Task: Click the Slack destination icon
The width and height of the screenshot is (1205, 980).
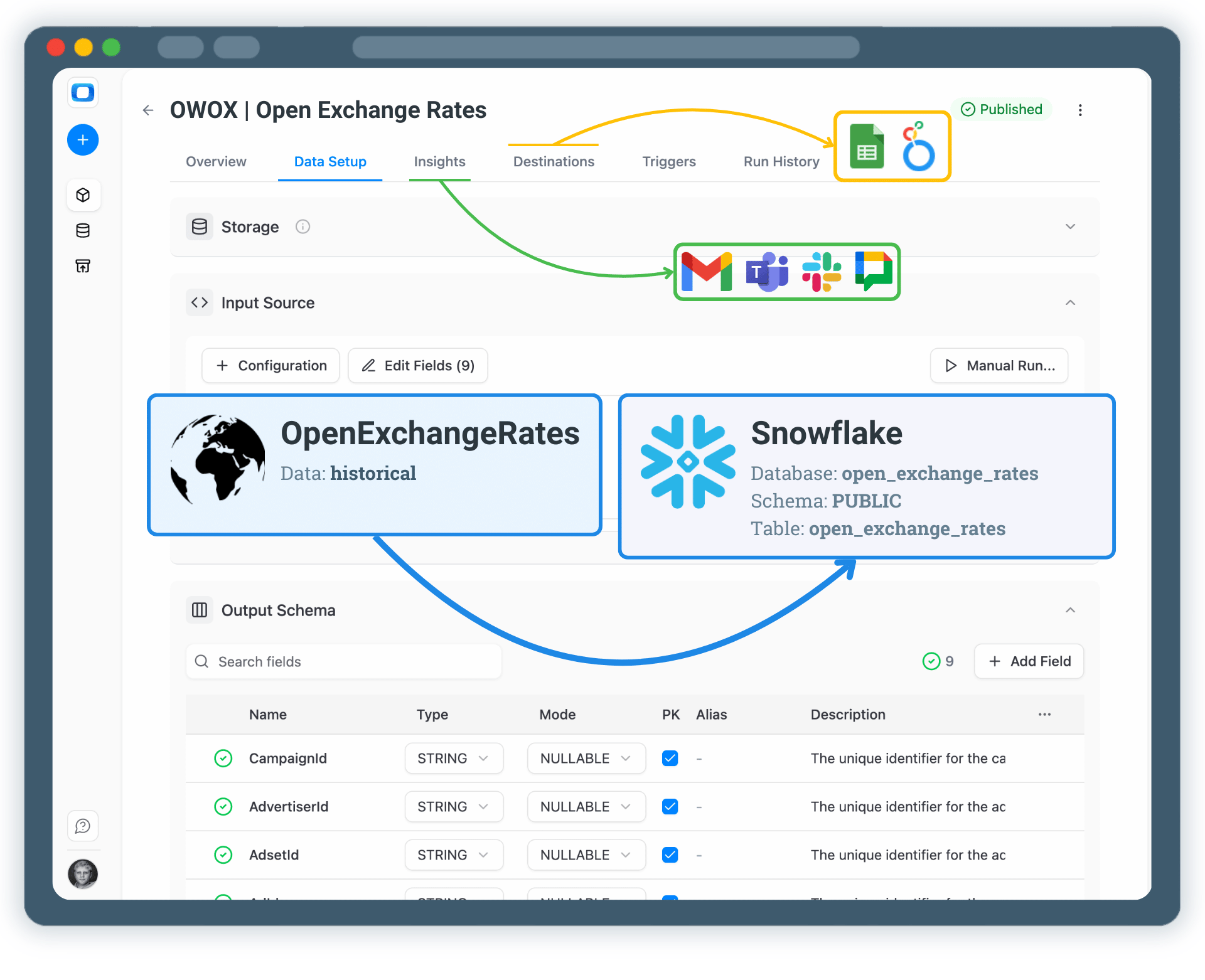Action: coord(822,272)
